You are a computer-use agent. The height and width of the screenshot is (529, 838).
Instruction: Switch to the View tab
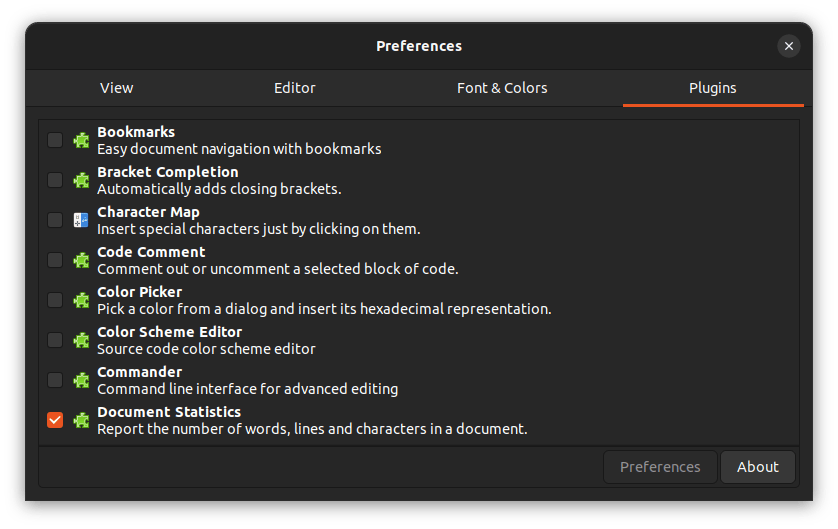[x=117, y=88]
